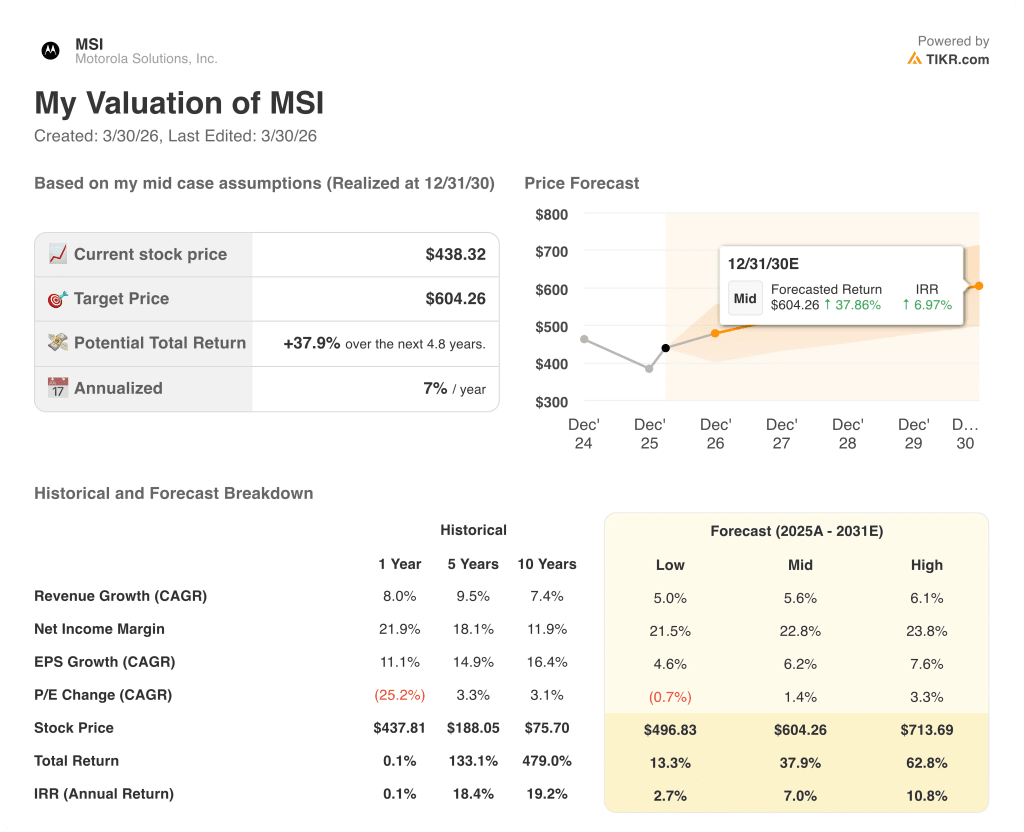The image size is (1024, 832).
Task: Enable the High scenario forecast column
Action: tap(926, 565)
